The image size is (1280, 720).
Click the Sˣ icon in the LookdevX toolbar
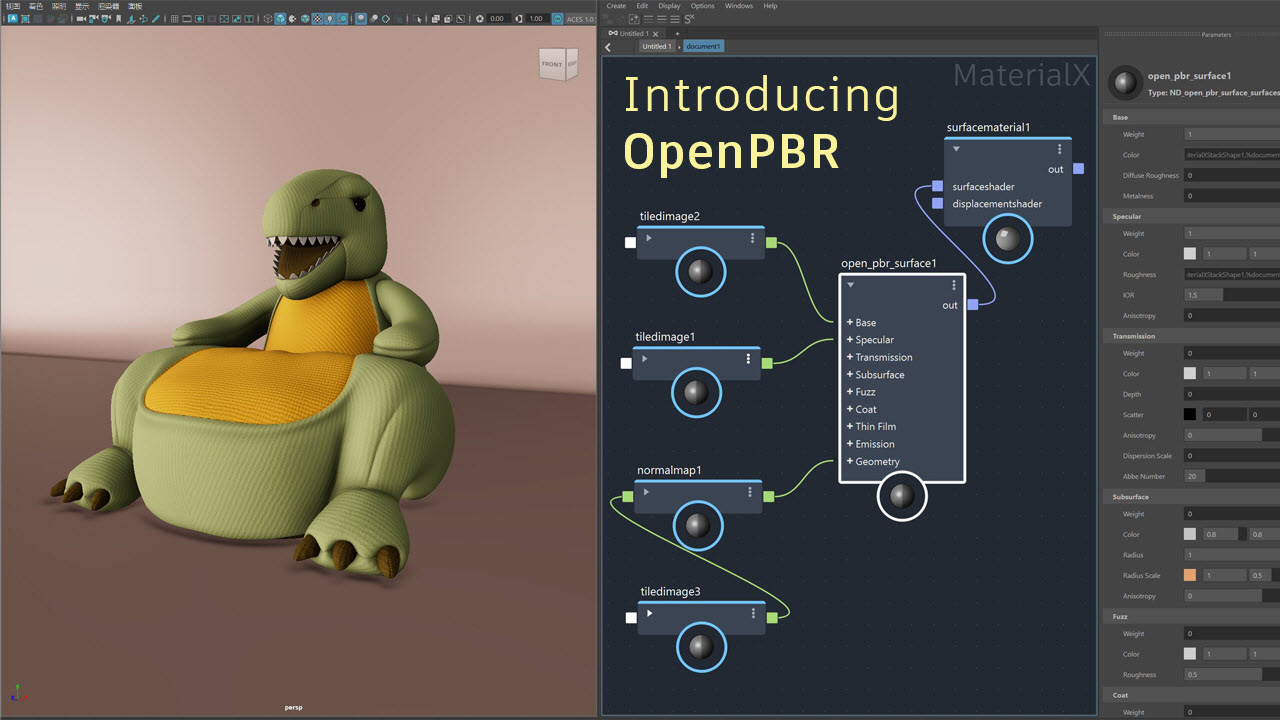(x=688, y=17)
